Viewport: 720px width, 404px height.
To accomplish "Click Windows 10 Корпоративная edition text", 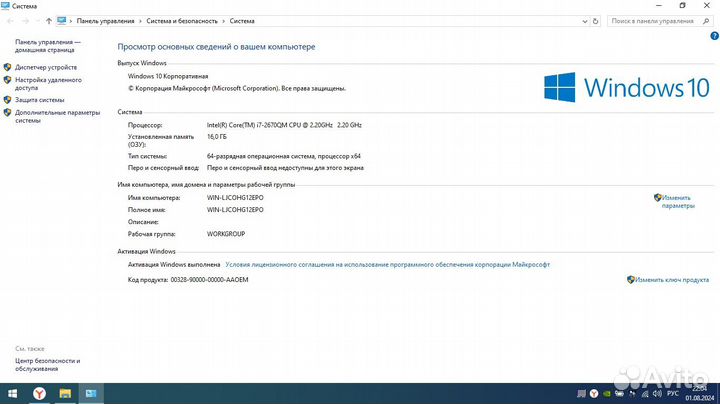I will (168, 76).
